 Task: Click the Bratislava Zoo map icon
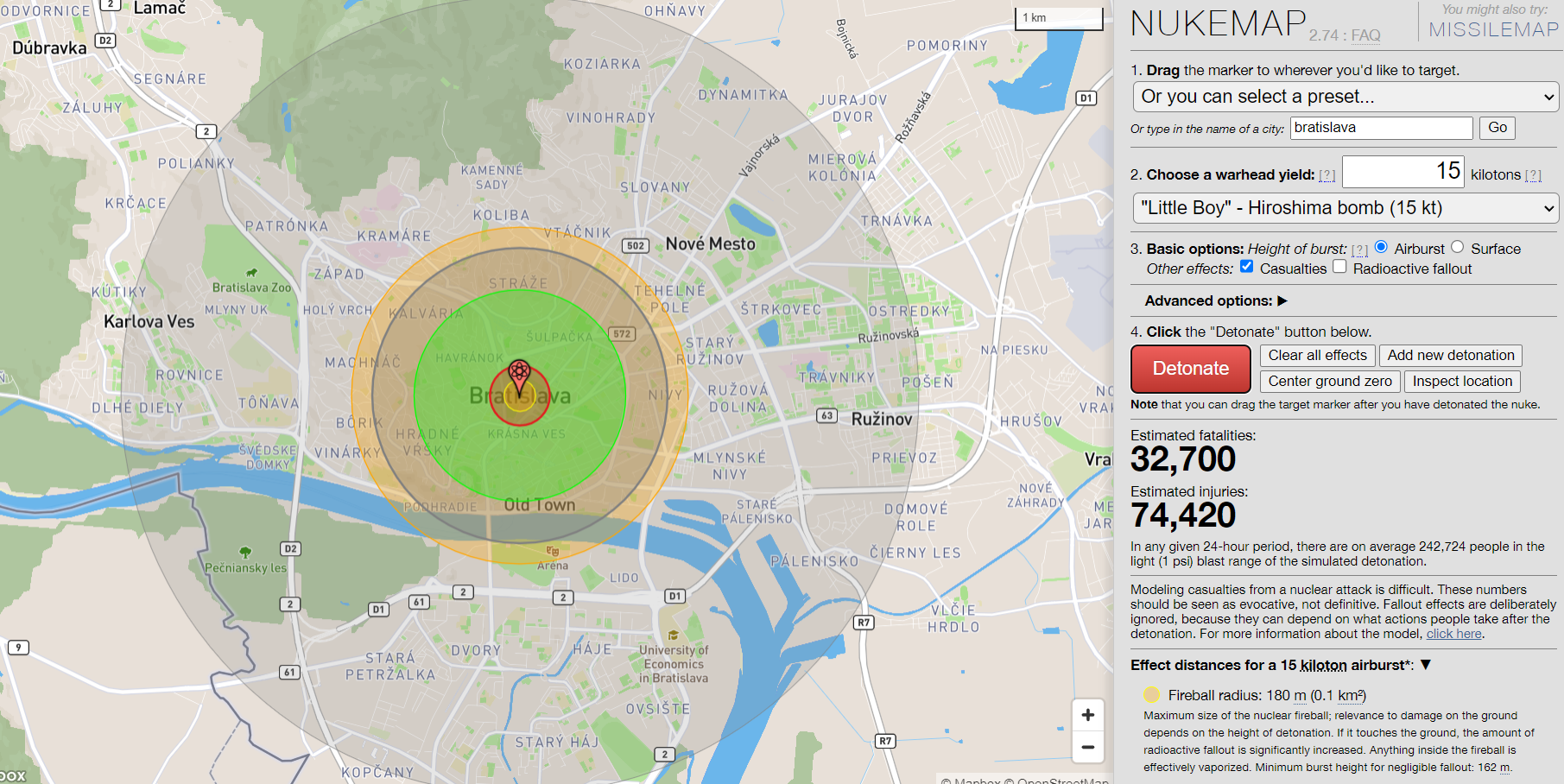coord(251,273)
